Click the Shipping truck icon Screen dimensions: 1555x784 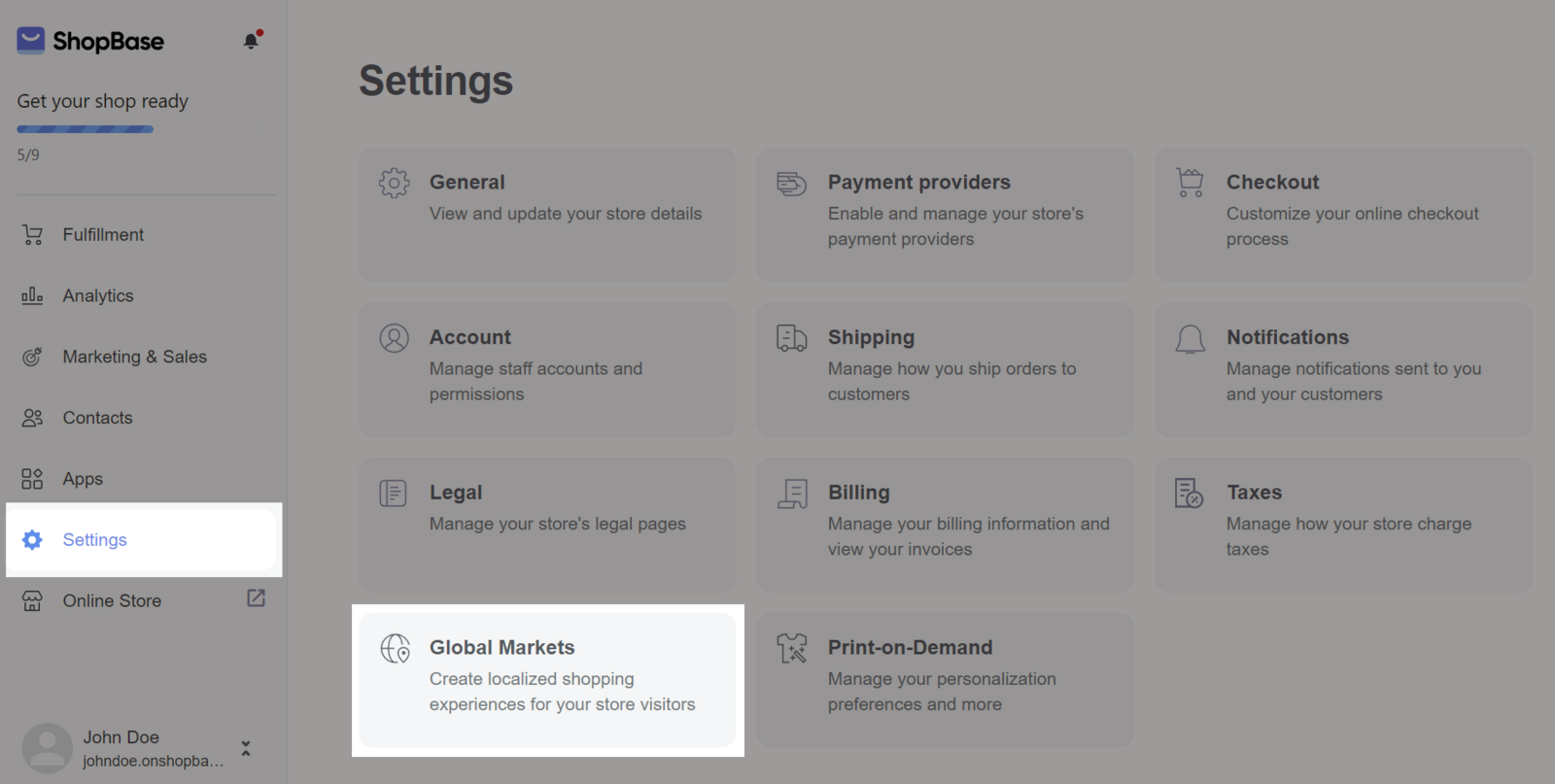point(791,338)
